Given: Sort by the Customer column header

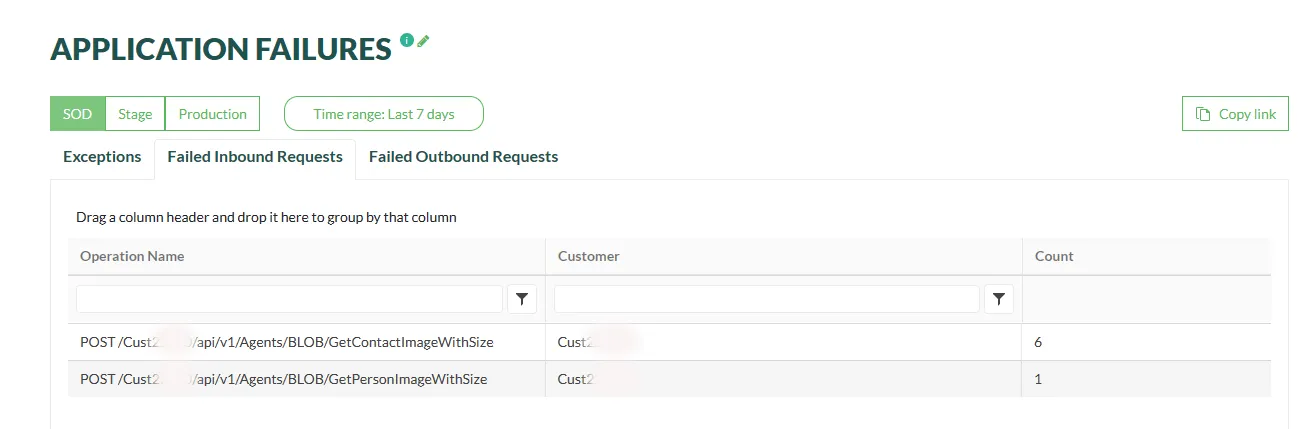Looking at the screenshot, I should pos(589,256).
